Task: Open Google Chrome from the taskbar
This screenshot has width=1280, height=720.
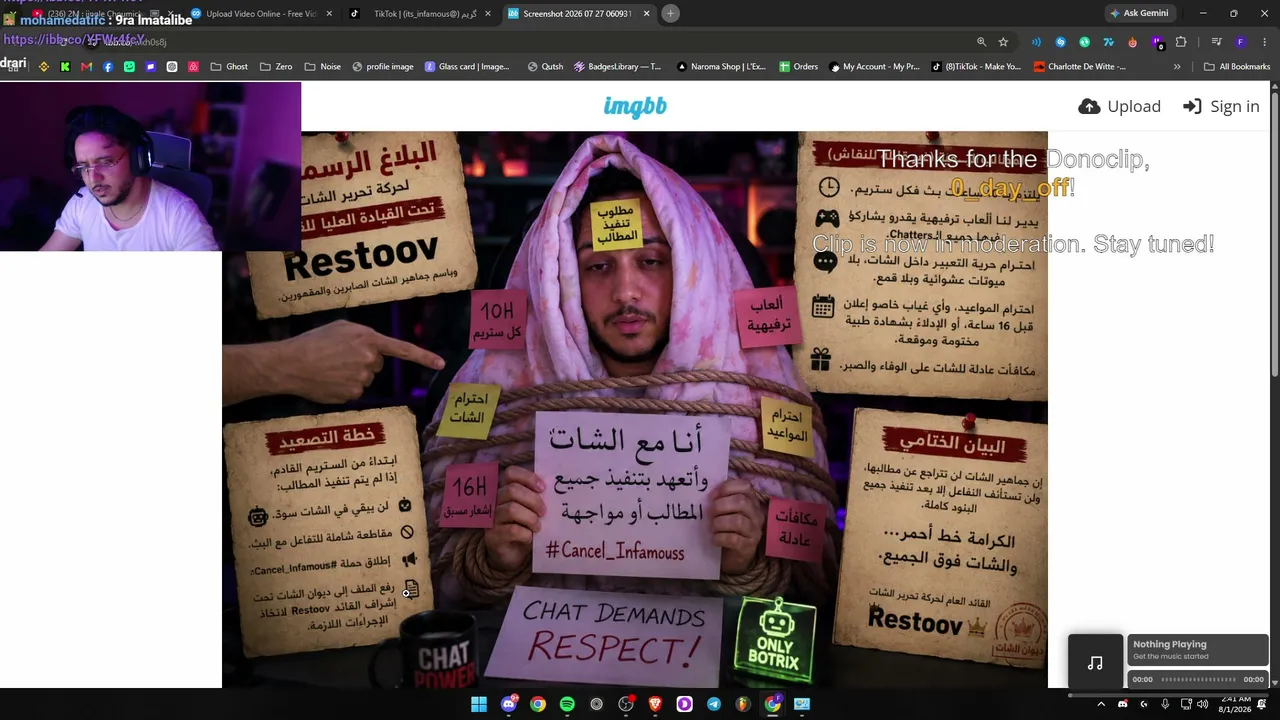Action: point(538,704)
